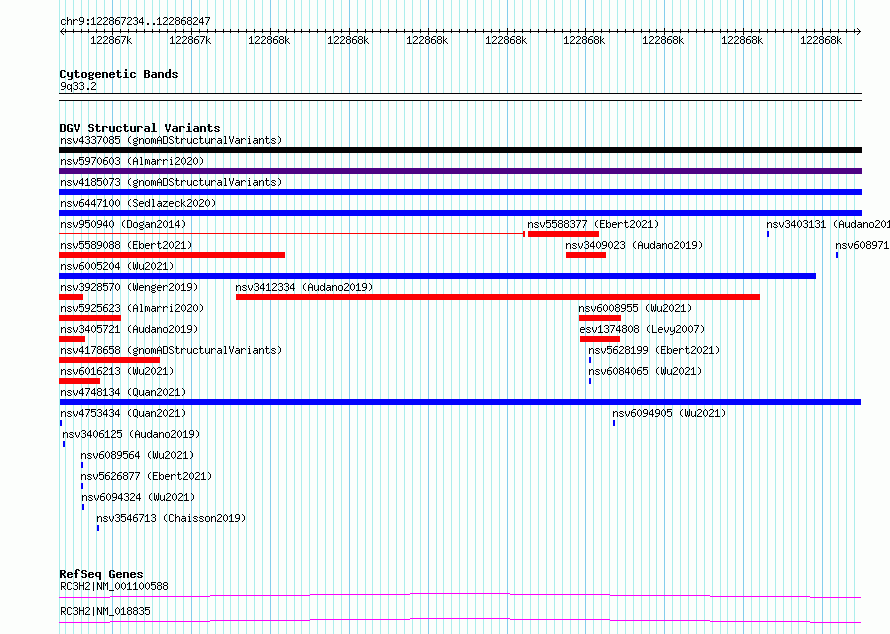Viewport: 890px width, 634px height.
Task: Click the nsv6447100 (Sedlazeck2020) label
Action: coord(138,203)
